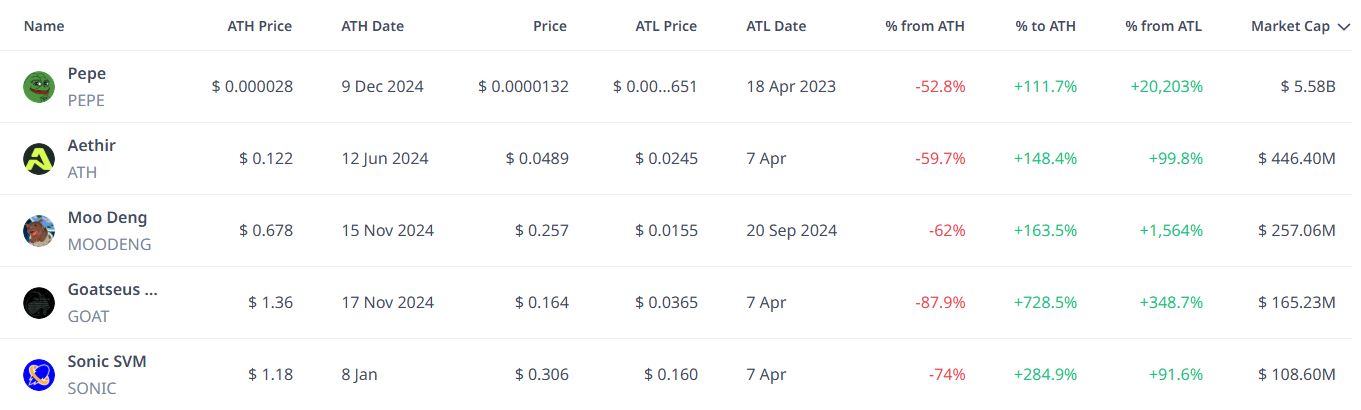This screenshot has height=410, width=1361.
Task: Sort by the Name column header
Action: click(43, 26)
